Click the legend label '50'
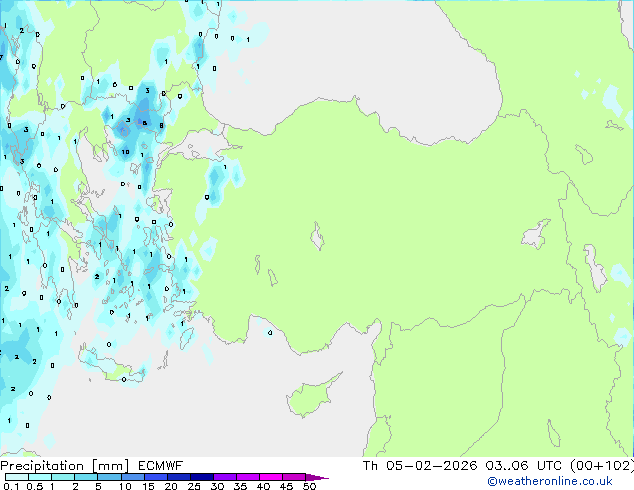This screenshot has height=490, width=634. tap(309, 486)
